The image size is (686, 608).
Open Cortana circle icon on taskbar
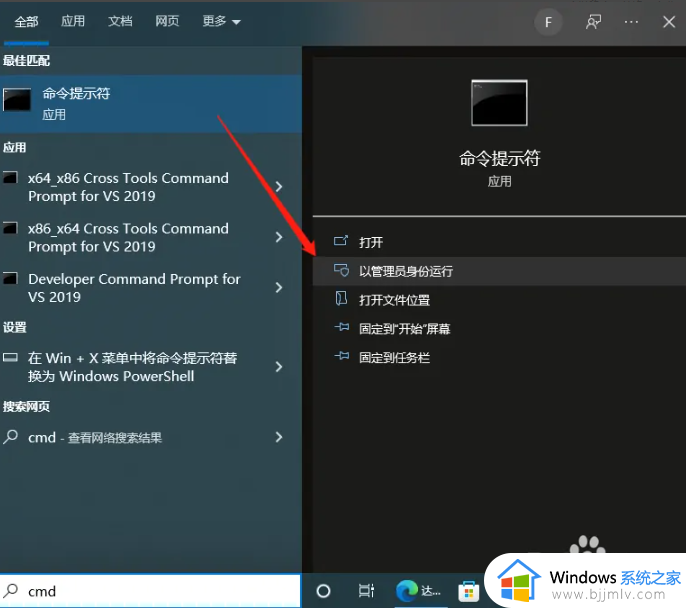coord(323,591)
